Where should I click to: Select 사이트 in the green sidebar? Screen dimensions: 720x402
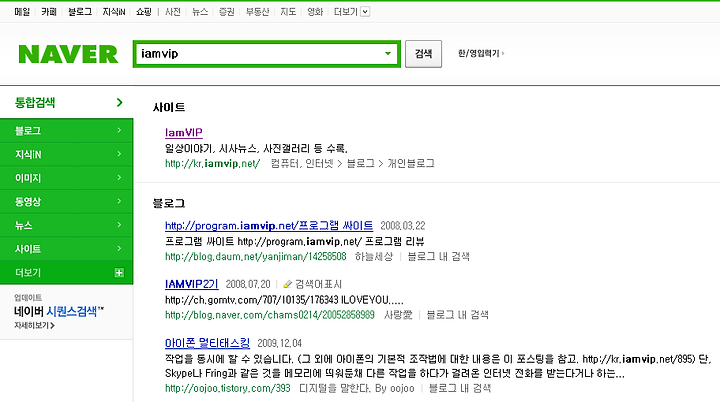(67, 249)
